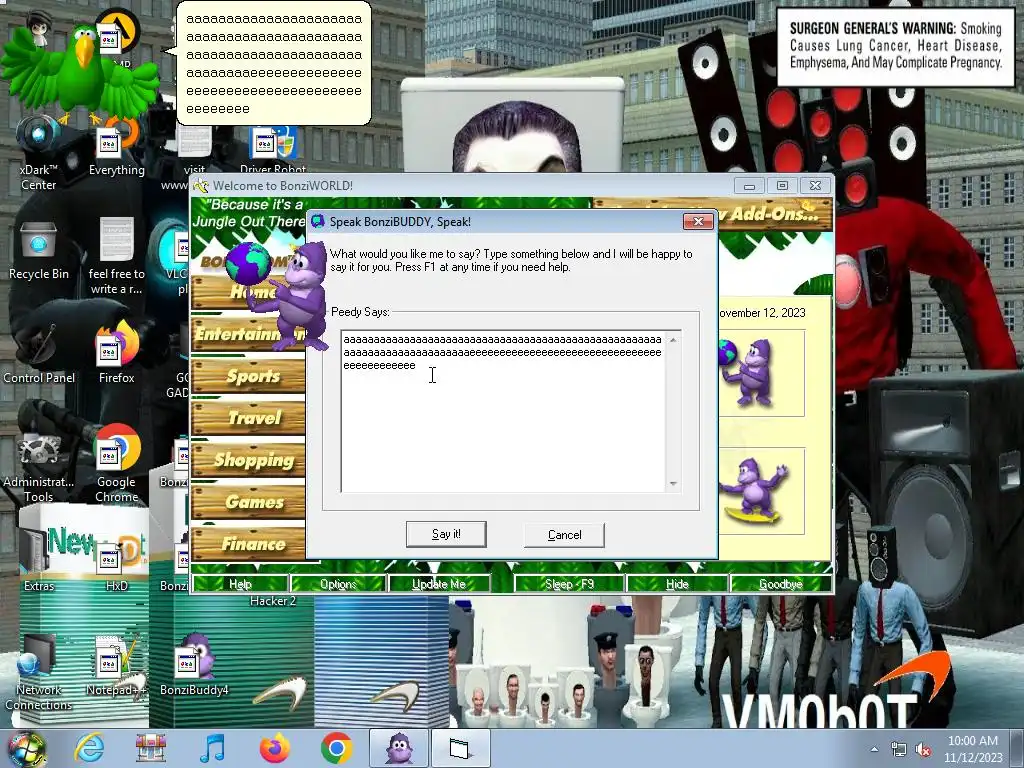Screen dimensions: 1024x768
Task: Open the Travel section in BonziWORLD
Action: [x=249, y=418]
